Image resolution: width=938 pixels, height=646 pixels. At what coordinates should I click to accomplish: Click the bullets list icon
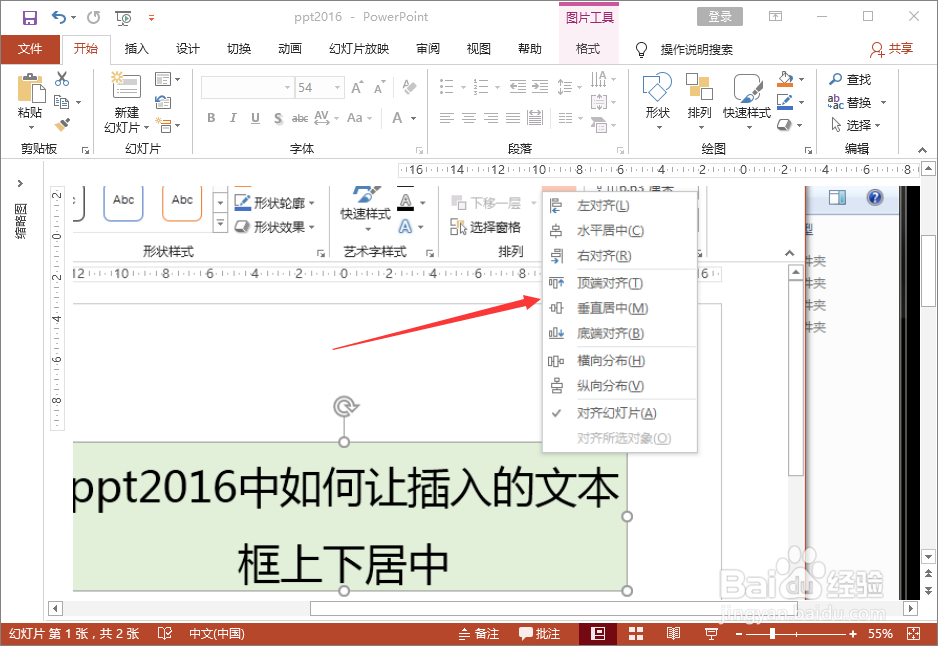tap(447, 87)
